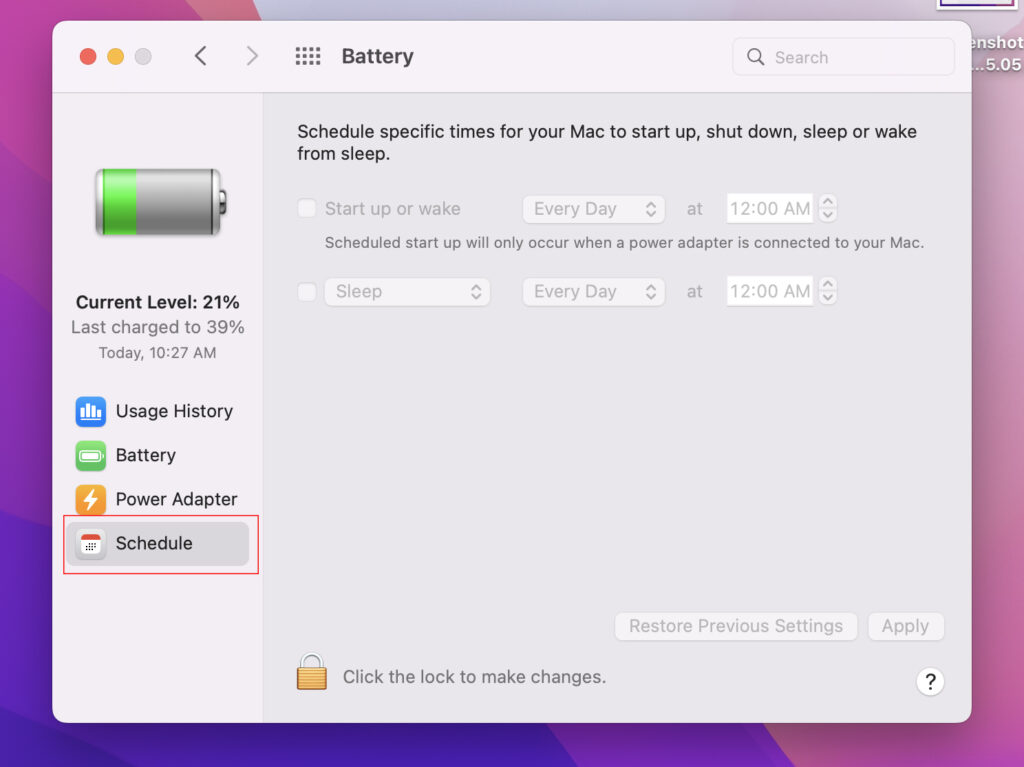Viewport: 1024px width, 767px height.
Task: Toggle the checkbox beside the Sleep dropdown
Action: tap(307, 291)
